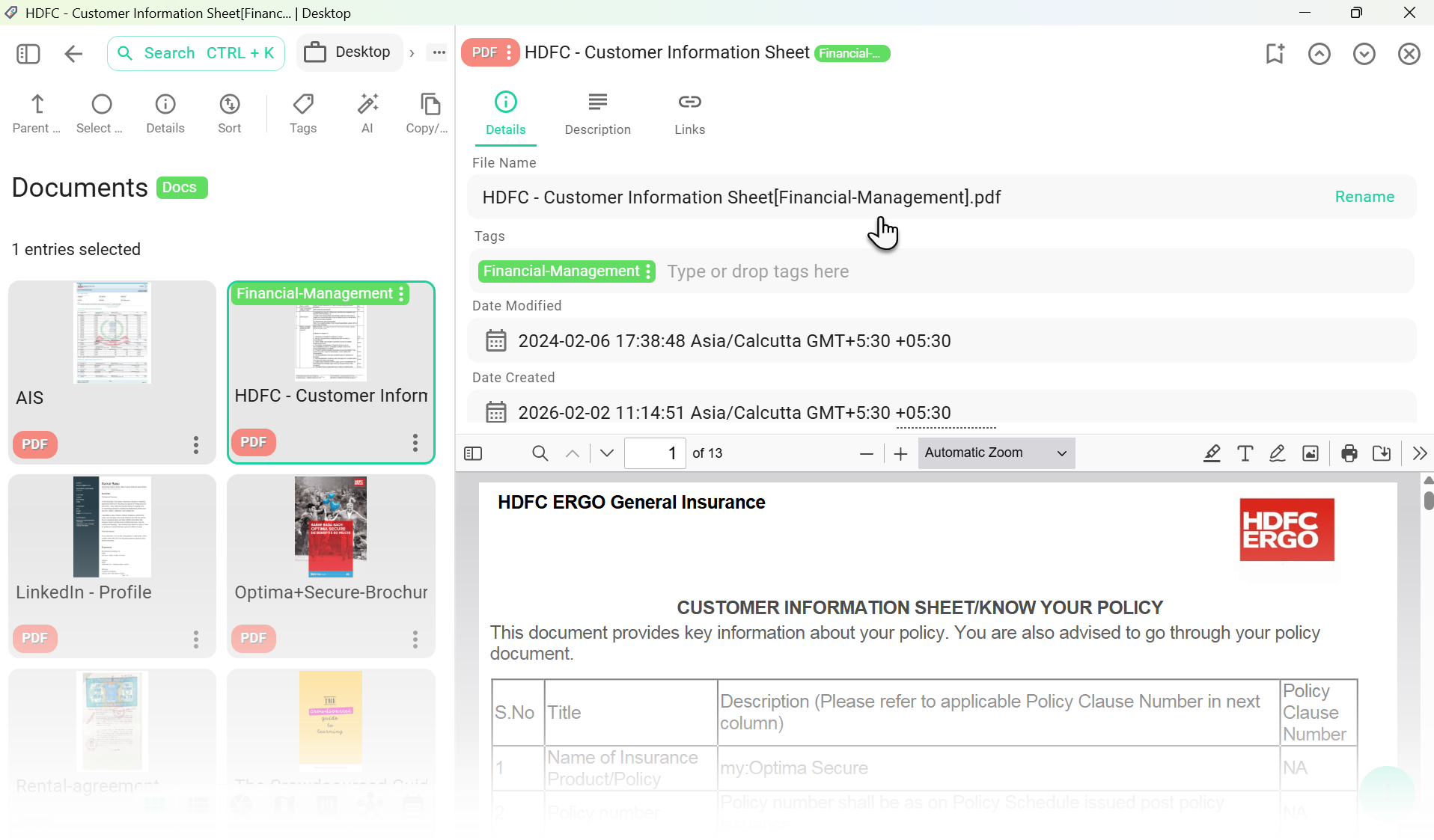Viewport: 1434px width, 840px height.
Task: Open Financial-Management tag menu on HDFC card
Action: 402,294
